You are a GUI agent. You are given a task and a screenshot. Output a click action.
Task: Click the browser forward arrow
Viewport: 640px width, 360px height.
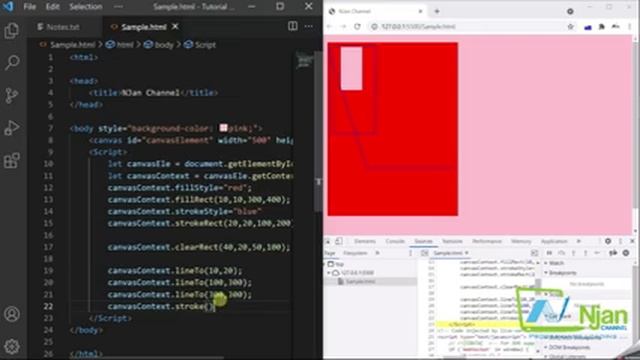tap(343, 27)
